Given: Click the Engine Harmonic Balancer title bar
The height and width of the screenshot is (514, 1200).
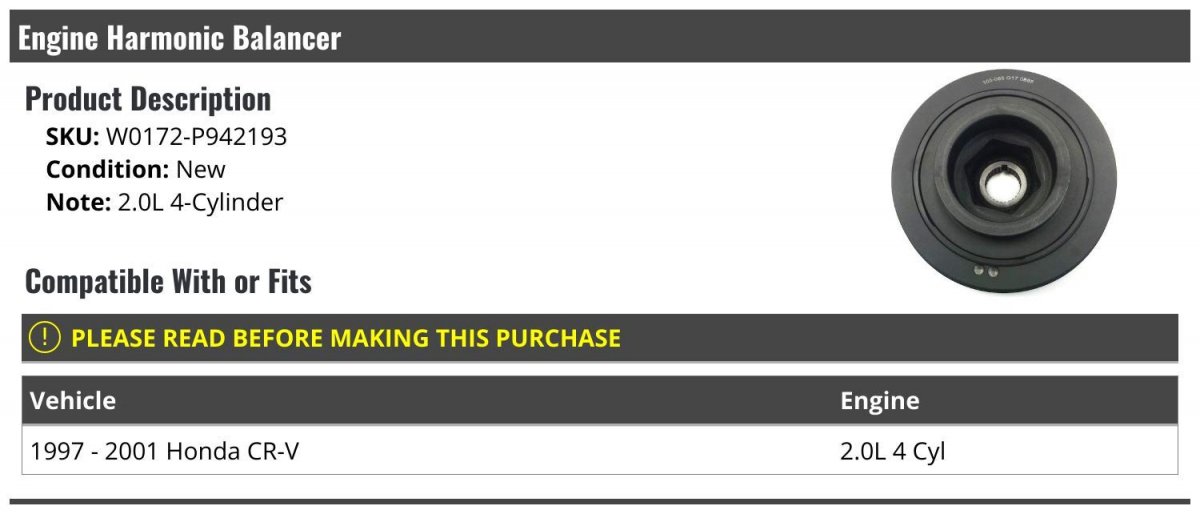Looking at the screenshot, I should [x=600, y=37].
